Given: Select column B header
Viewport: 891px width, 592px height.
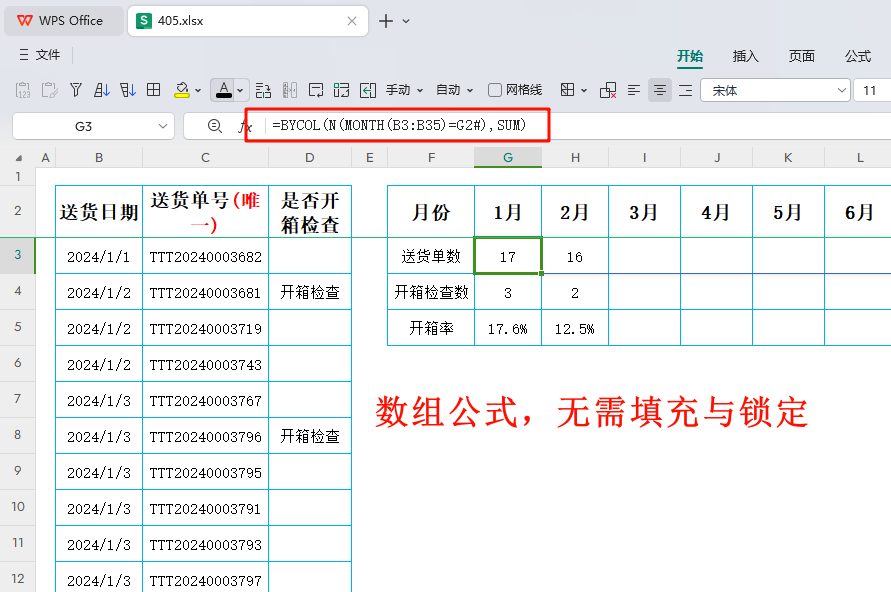Looking at the screenshot, I should tap(99, 157).
